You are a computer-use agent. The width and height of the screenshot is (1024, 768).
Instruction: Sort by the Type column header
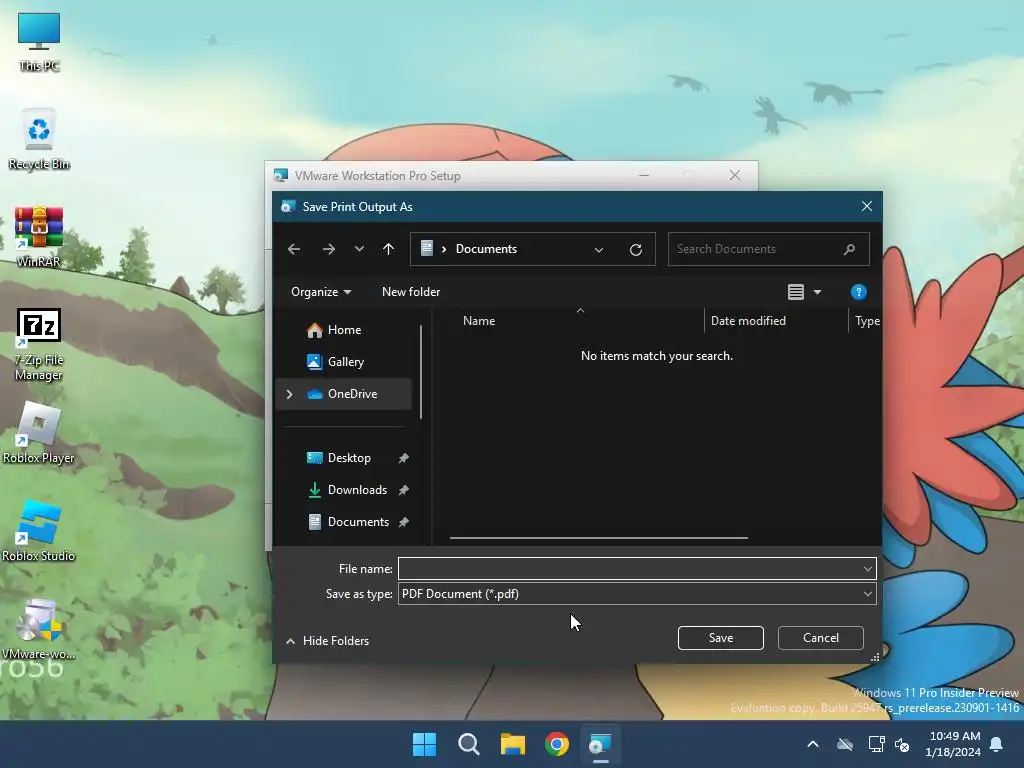pos(867,321)
